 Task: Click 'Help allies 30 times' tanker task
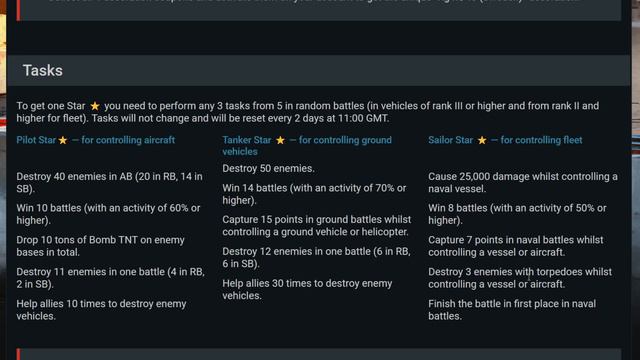pyautogui.click(x=307, y=289)
